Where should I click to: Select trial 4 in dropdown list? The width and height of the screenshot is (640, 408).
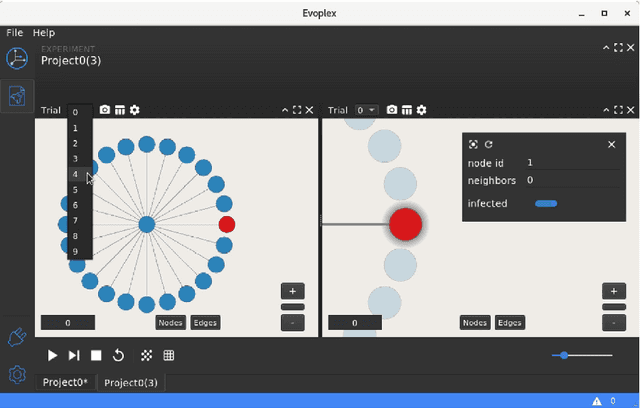pos(80,174)
